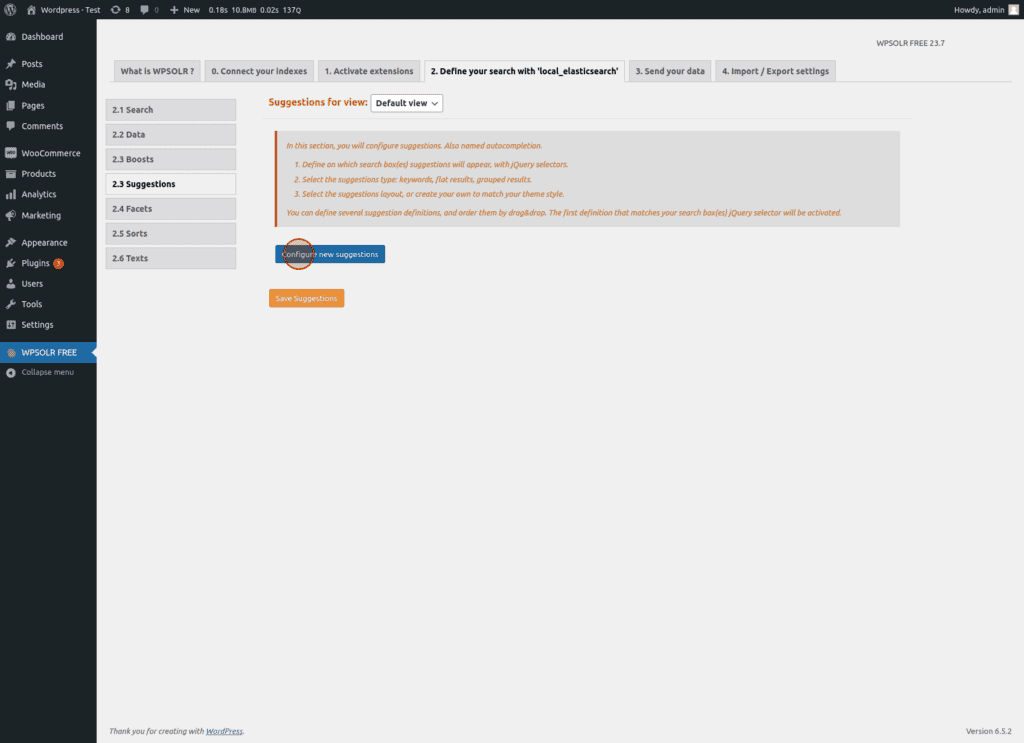
Task: Click the Appearance paintbrush icon
Action: [10, 242]
